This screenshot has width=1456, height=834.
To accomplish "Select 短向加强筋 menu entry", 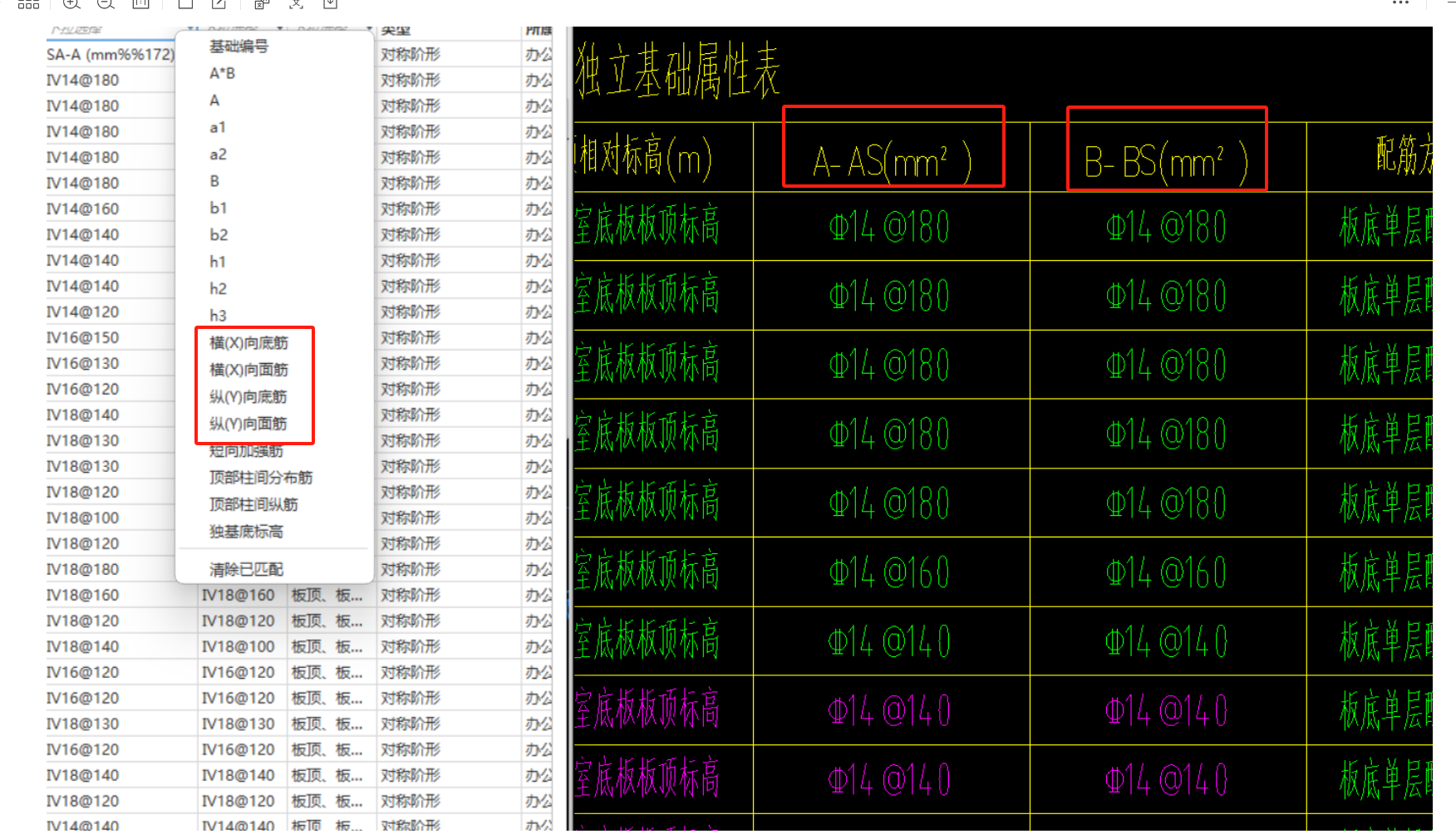I will tap(246, 451).
